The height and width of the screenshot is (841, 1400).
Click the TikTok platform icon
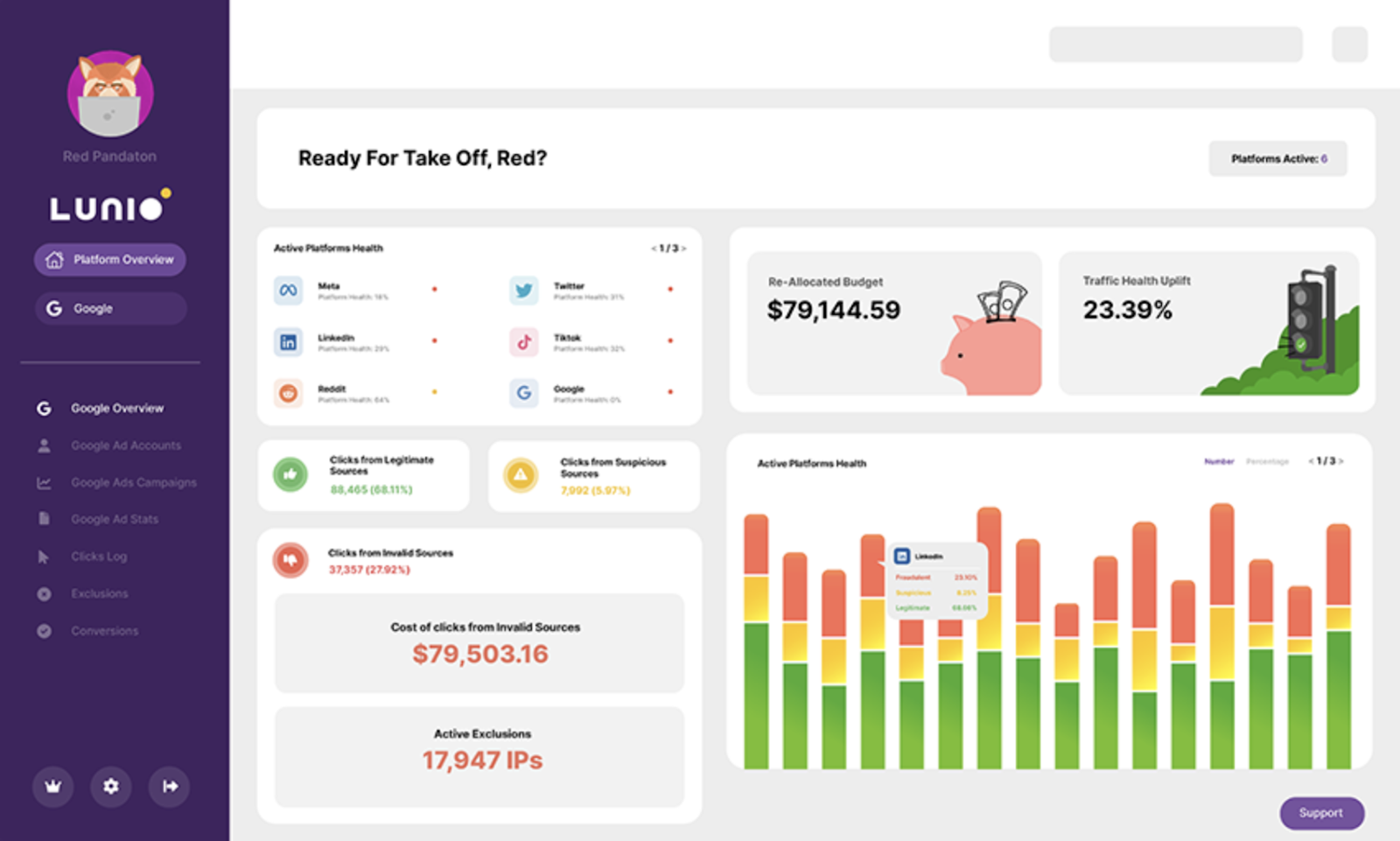point(524,342)
